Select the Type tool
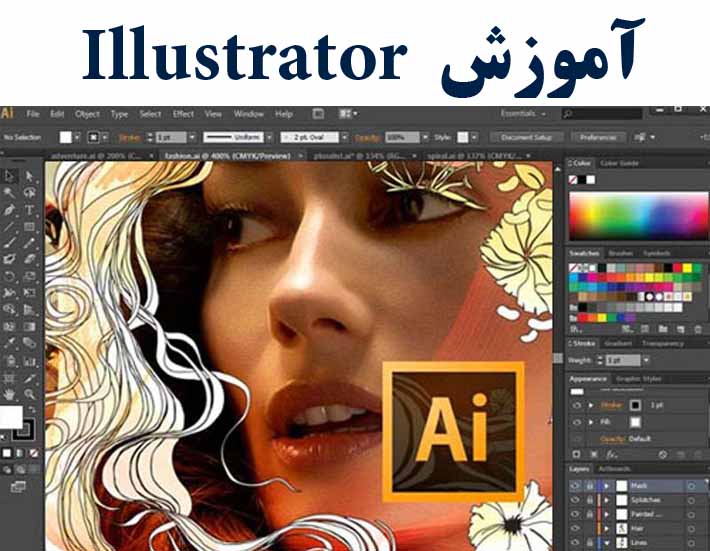710x551 pixels. pyautogui.click(x=29, y=210)
